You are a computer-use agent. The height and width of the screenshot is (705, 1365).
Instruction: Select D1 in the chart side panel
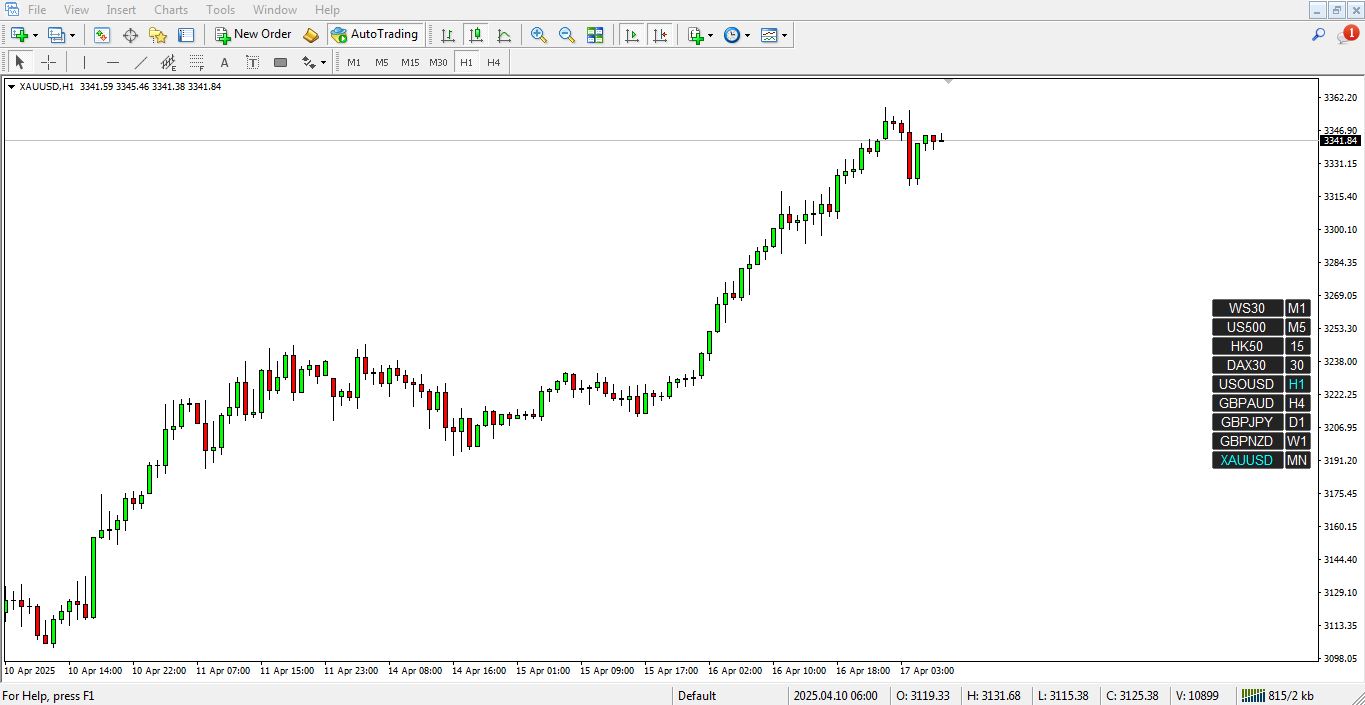pyautogui.click(x=1297, y=422)
